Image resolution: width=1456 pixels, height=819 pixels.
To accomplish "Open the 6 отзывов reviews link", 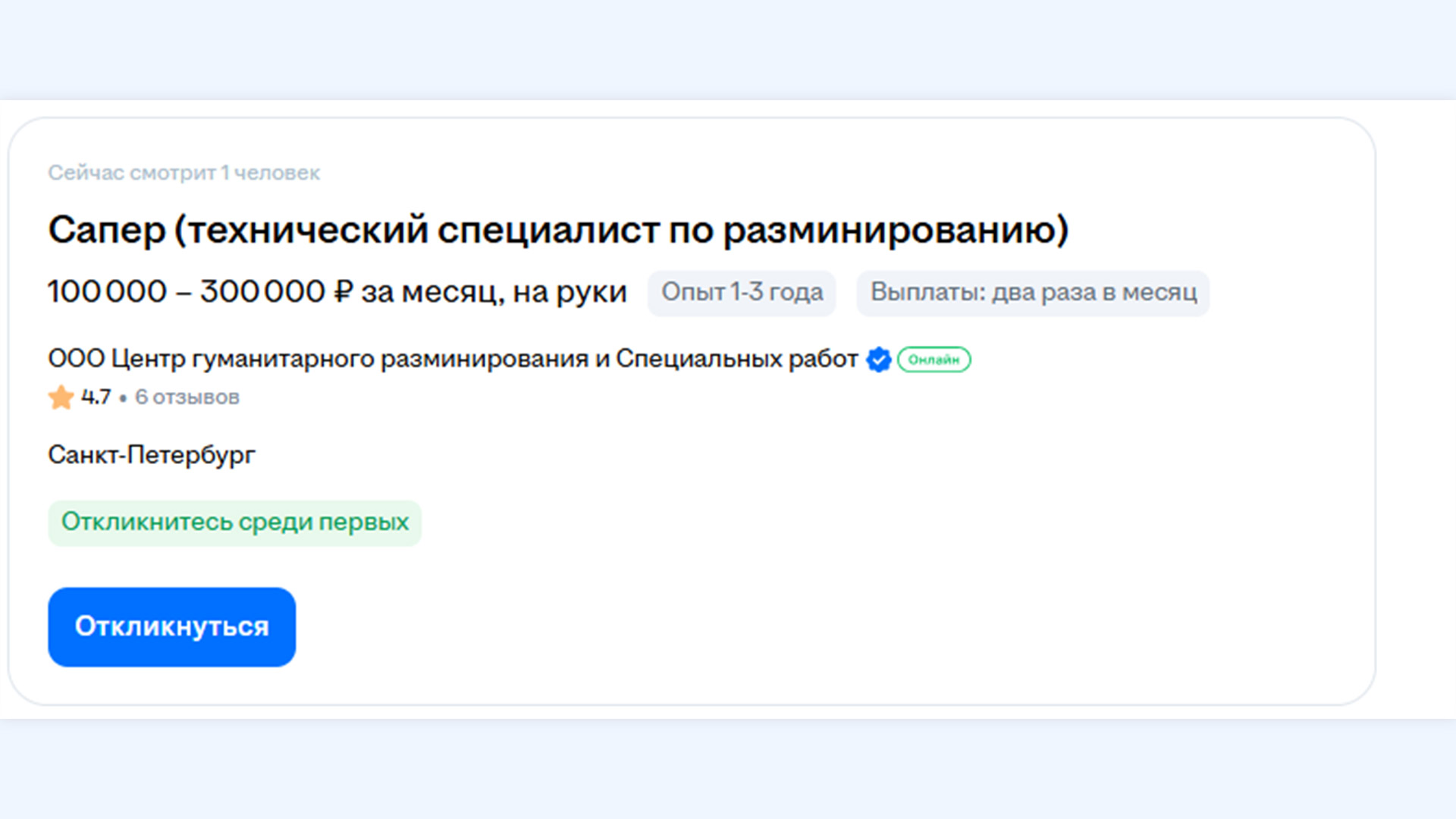I will pos(187,397).
